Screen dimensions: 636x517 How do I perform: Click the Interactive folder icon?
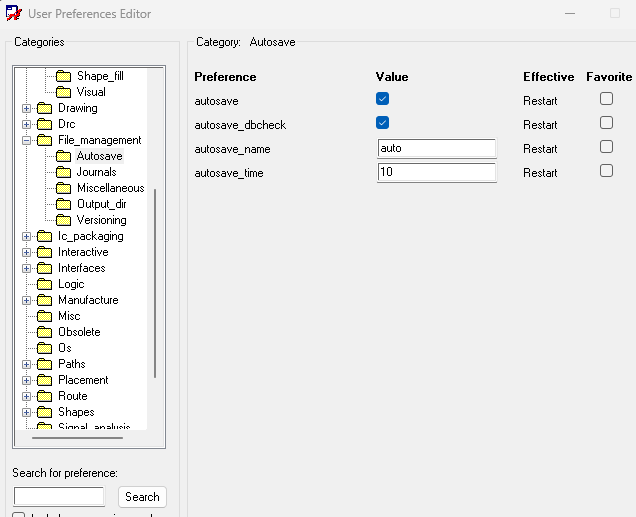[x=45, y=252]
